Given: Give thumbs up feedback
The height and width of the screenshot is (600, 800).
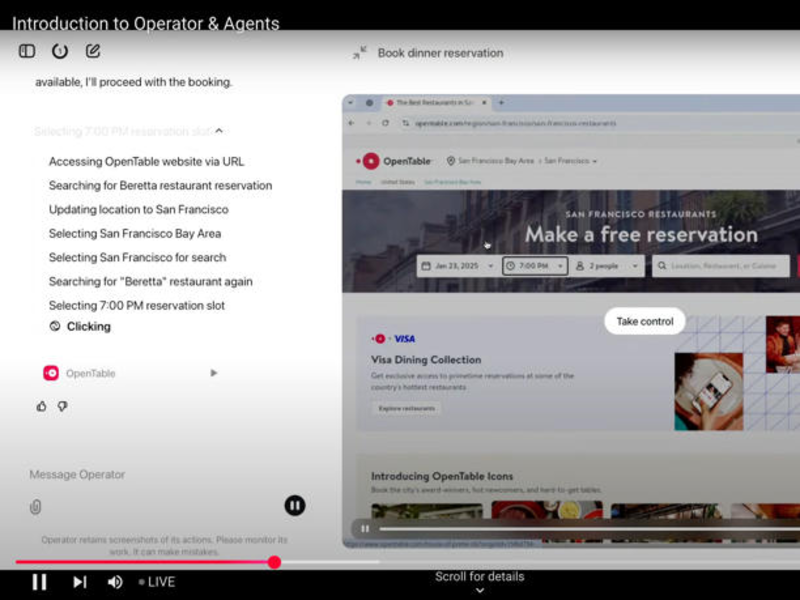Looking at the screenshot, I should tap(41, 406).
